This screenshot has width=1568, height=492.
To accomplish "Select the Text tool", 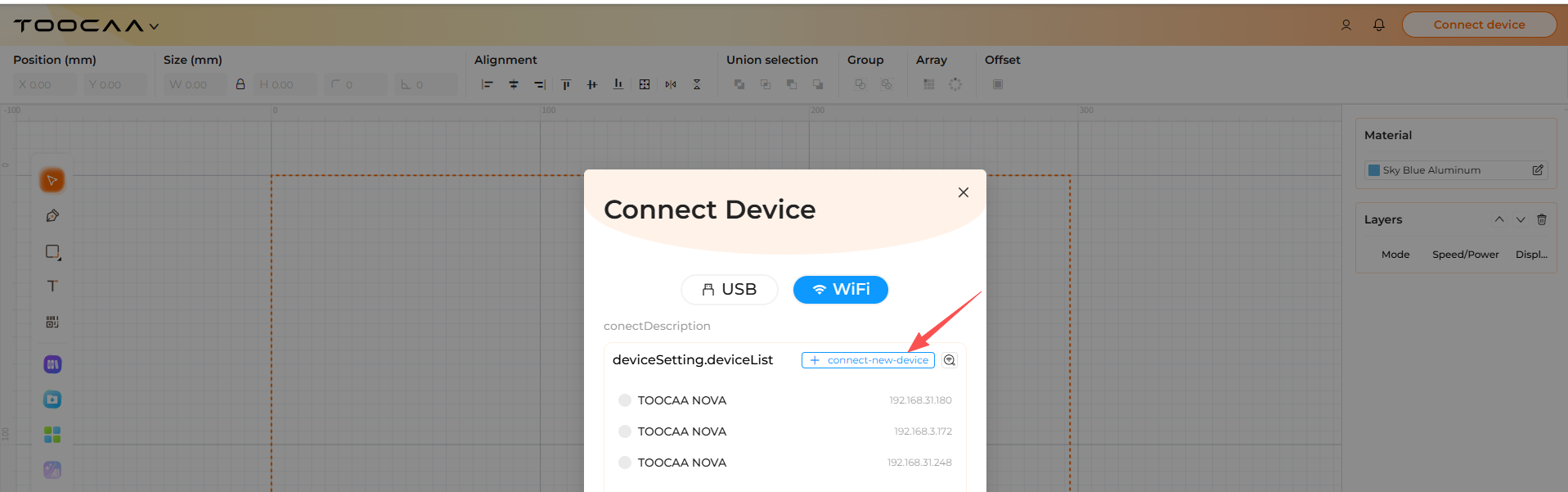I will point(52,286).
